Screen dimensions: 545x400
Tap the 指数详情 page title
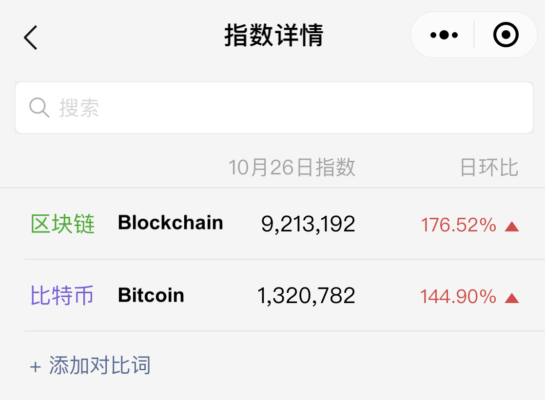pyautogui.click(x=274, y=35)
